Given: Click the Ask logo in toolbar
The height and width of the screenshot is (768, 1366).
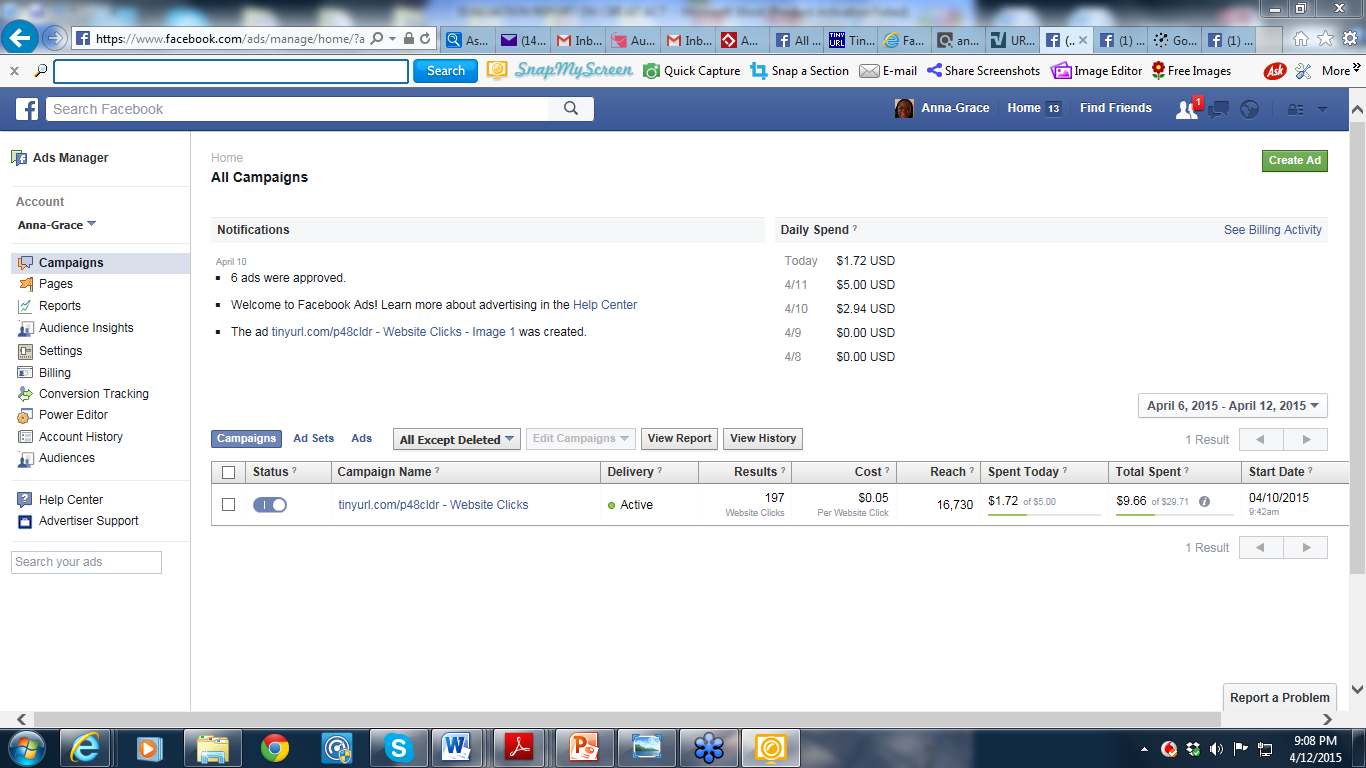Looking at the screenshot, I should [1275, 71].
